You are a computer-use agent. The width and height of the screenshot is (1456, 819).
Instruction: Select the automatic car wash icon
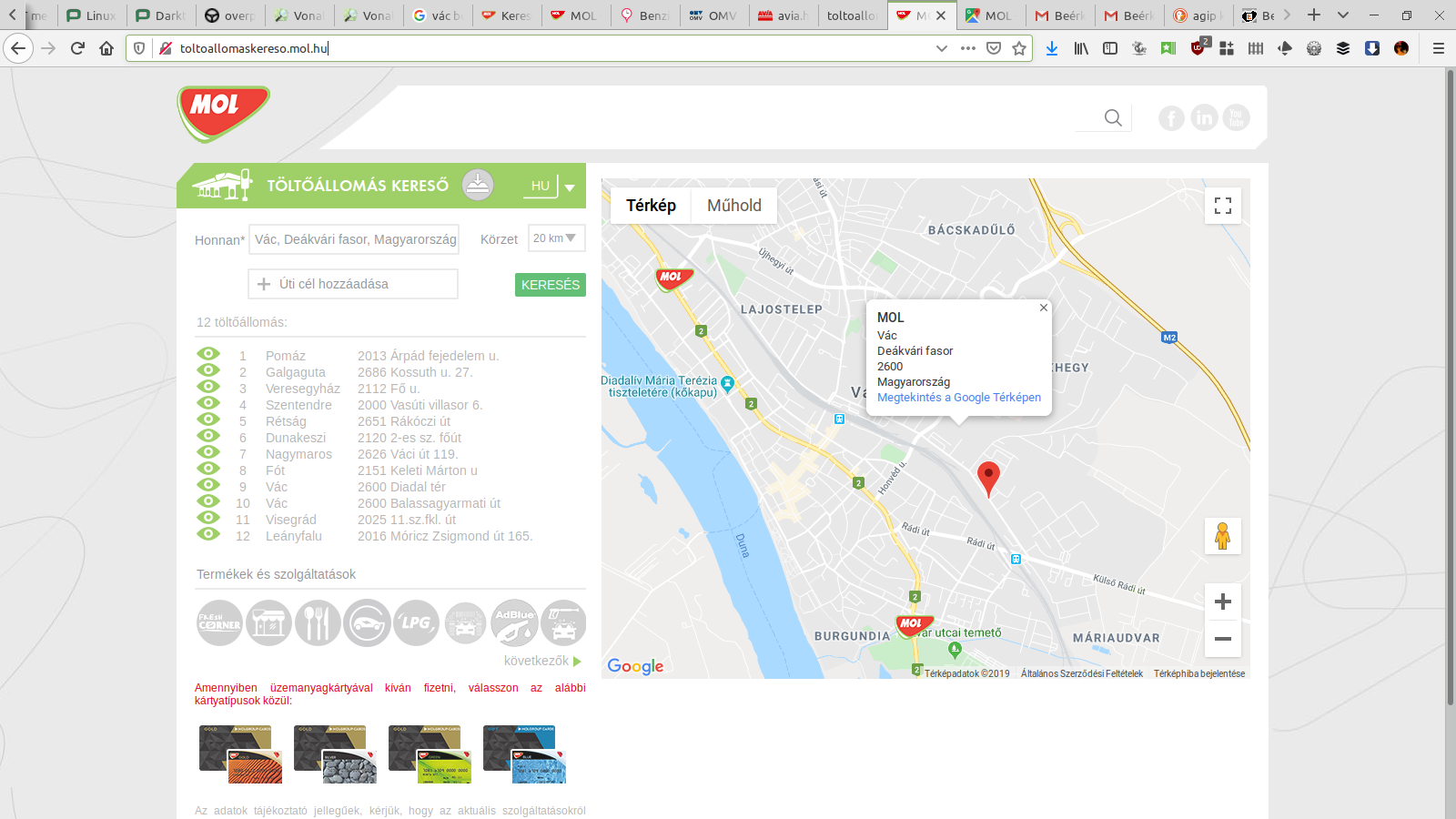tap(465, 623)
